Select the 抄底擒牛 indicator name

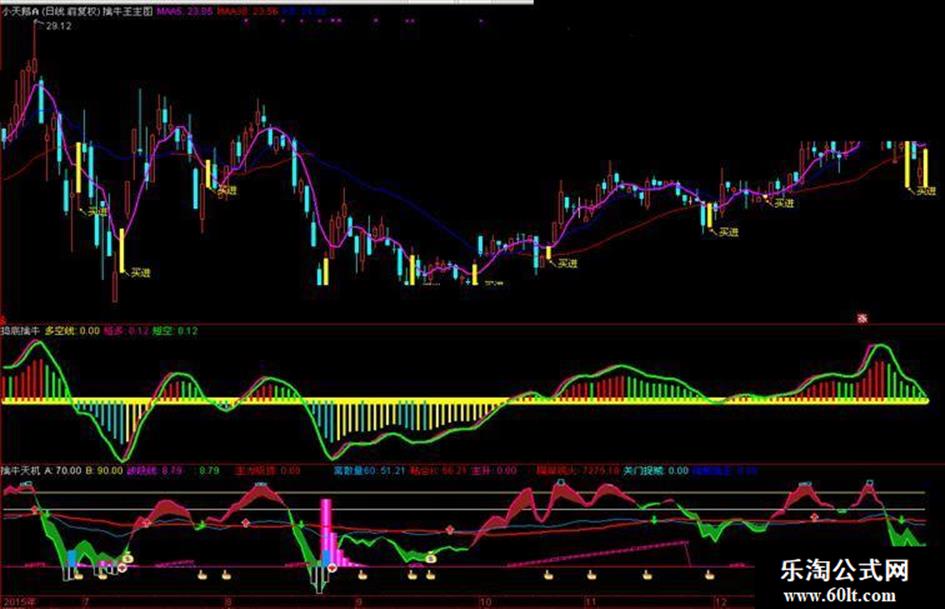point(20,330)
